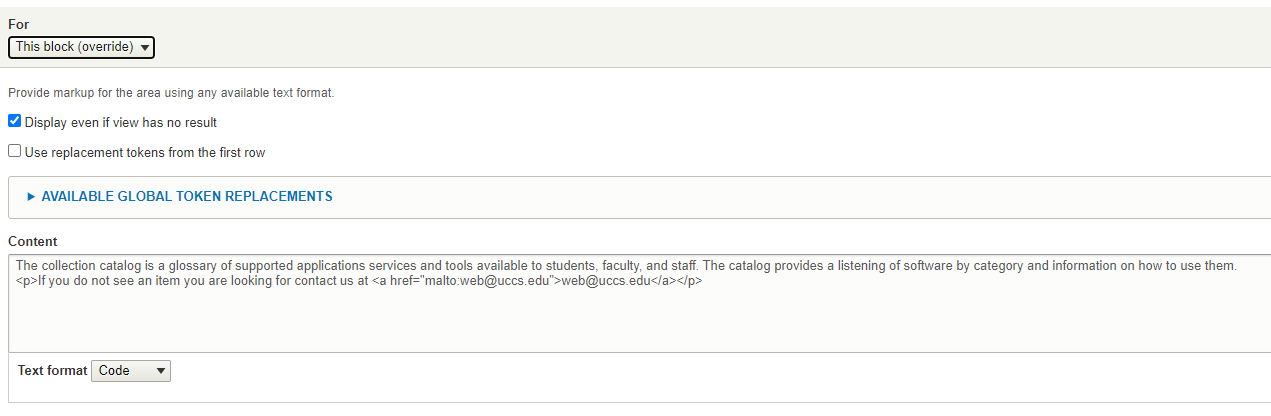Click inside the Content text area blank space
1271x416 pixels.
(x=639, y=320)
